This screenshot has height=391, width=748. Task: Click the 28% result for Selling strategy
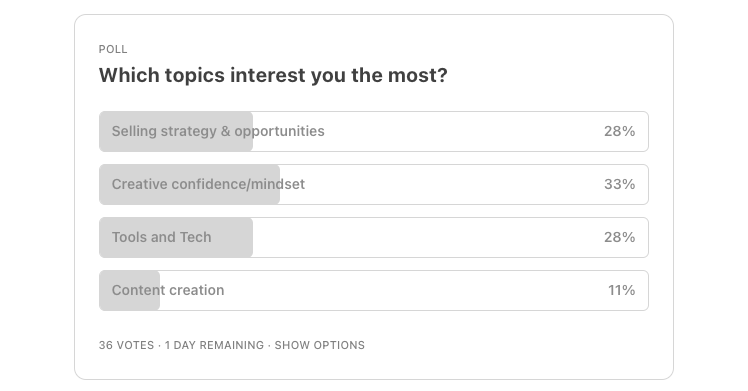coord(619,131)
